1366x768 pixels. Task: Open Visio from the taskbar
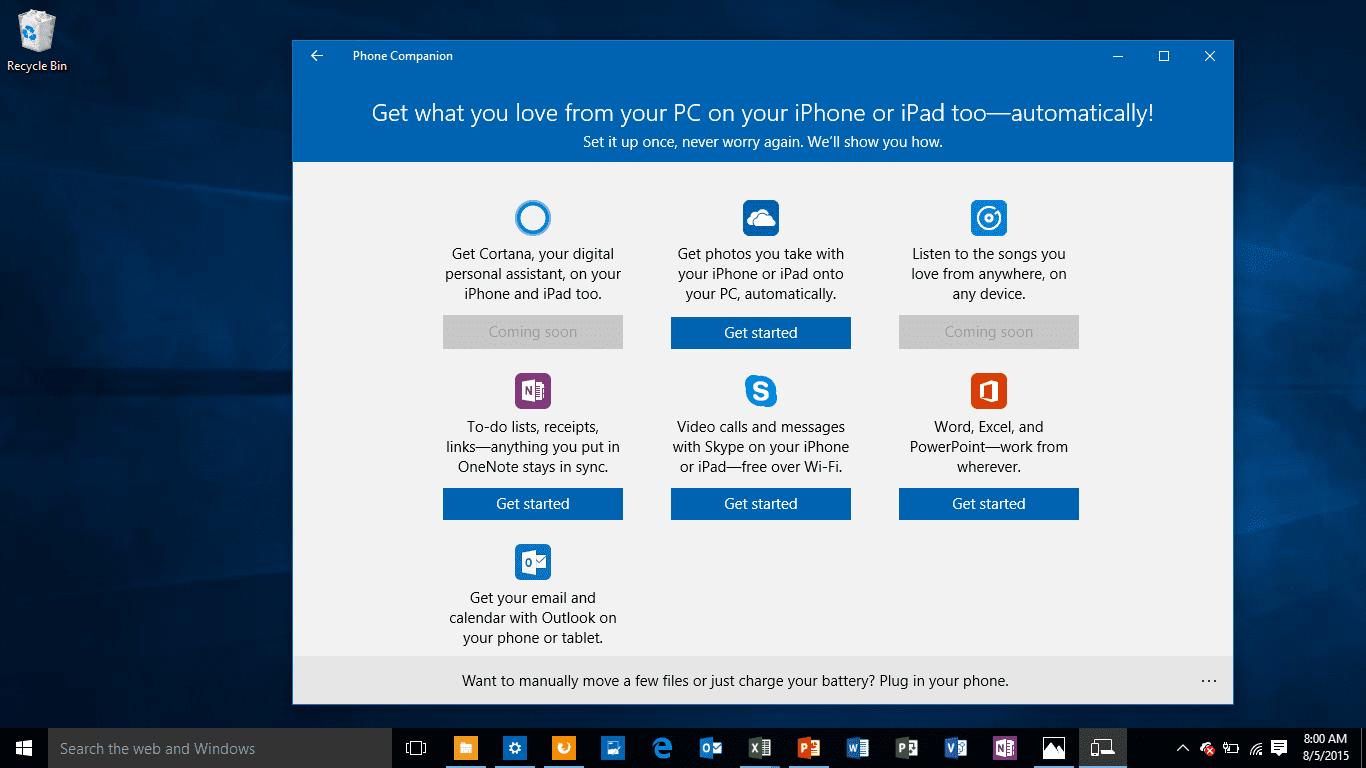pyautogui.click(x=956, y=748)
